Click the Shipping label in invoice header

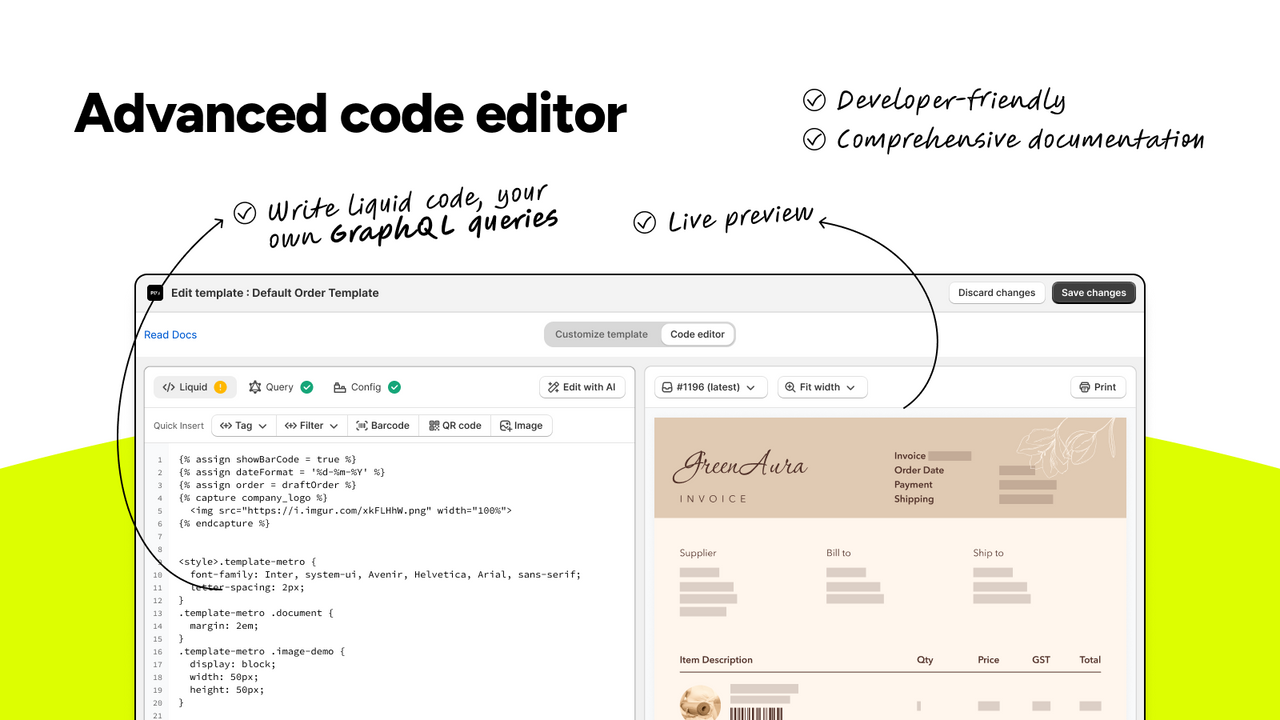914,499
